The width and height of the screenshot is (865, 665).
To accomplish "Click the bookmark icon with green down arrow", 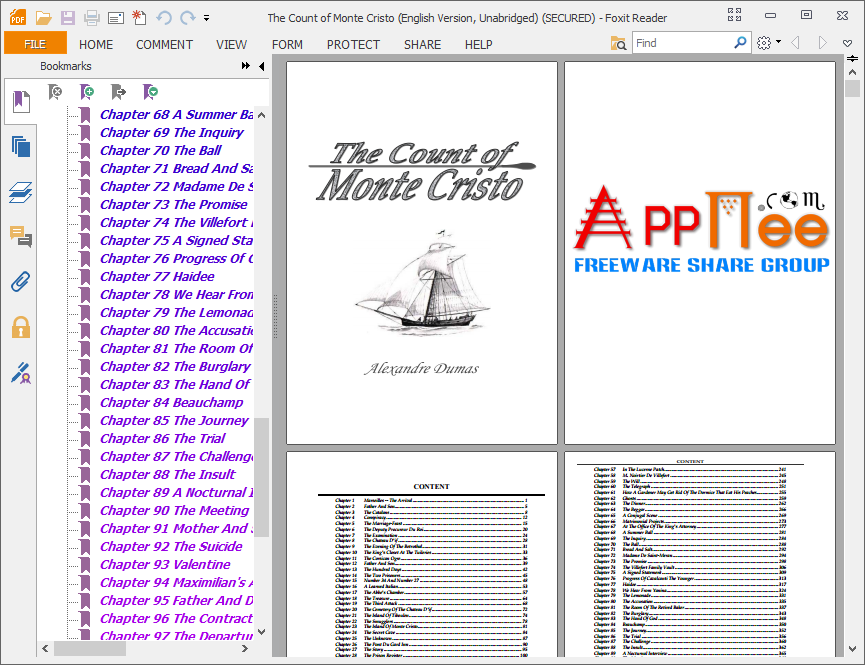I will [x=150, y=92].
